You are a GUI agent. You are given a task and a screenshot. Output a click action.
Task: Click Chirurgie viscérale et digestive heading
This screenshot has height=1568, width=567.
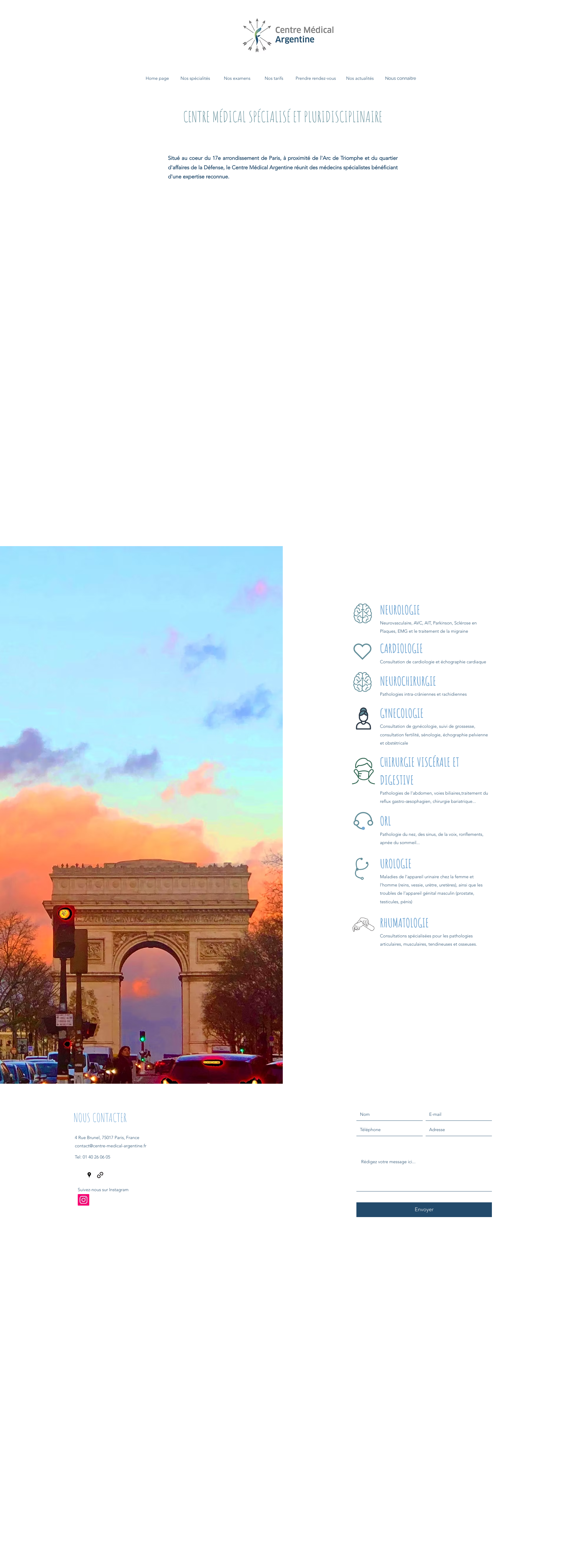420,771
